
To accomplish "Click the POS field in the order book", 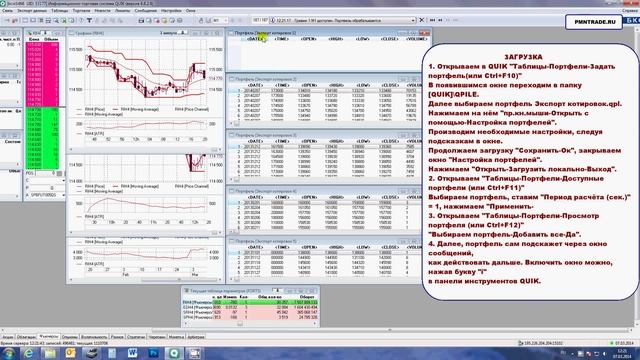I will (46, 173).
